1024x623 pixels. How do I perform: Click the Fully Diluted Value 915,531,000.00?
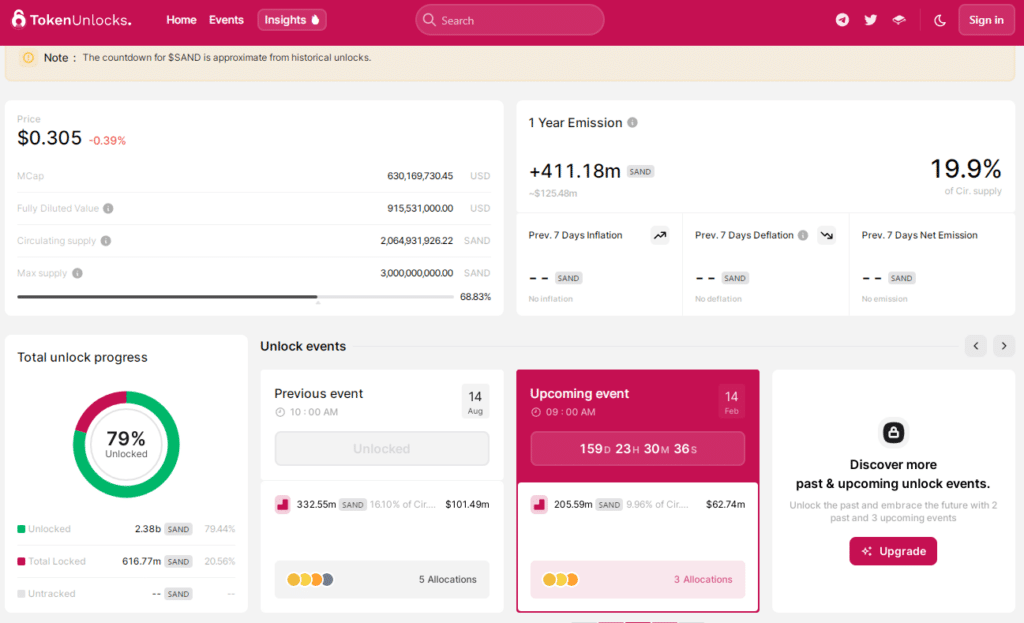click(420, 208)
